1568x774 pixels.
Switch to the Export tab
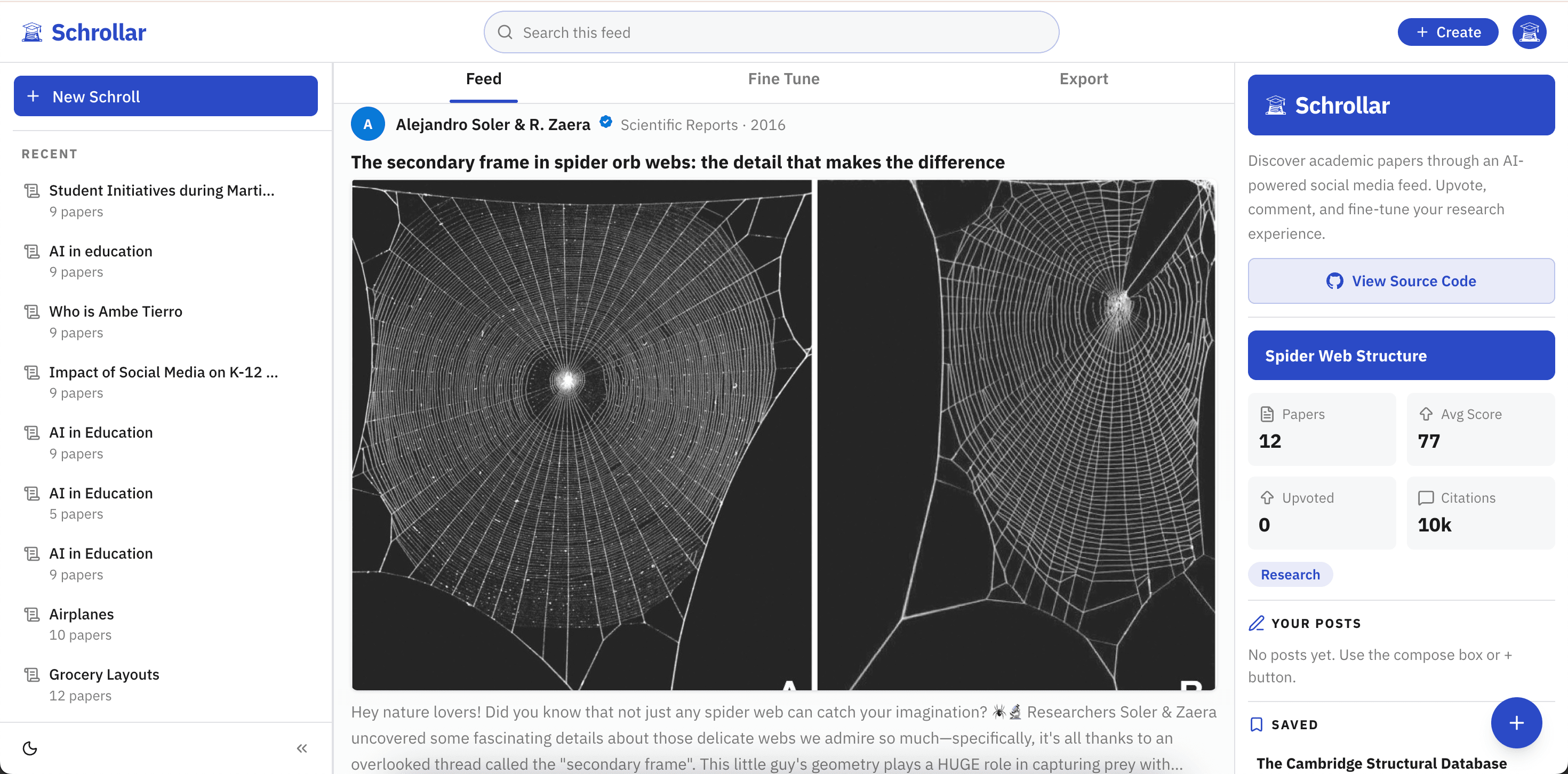tap(1084, 79)
